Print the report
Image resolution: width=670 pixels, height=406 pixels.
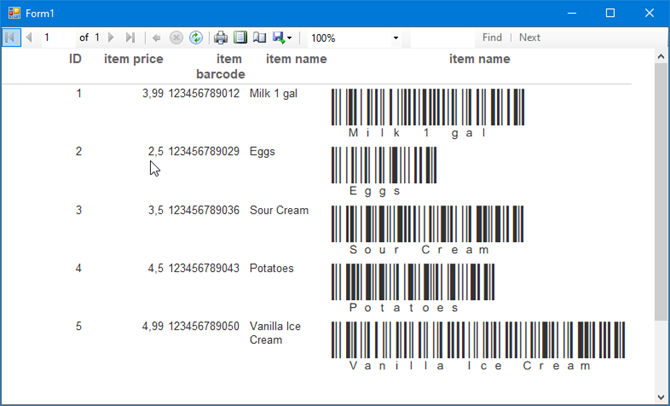pyautogui.click(x=220, y=38)
